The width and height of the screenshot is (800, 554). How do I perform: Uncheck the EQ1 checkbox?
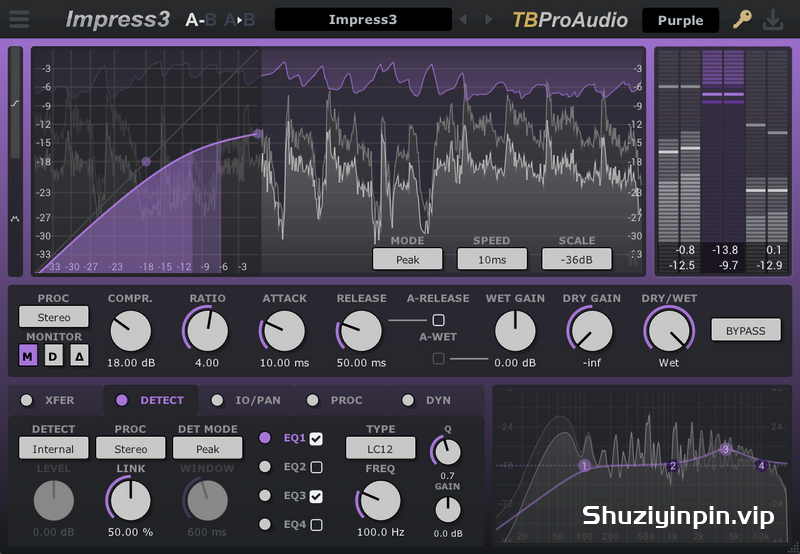(316, 439)
